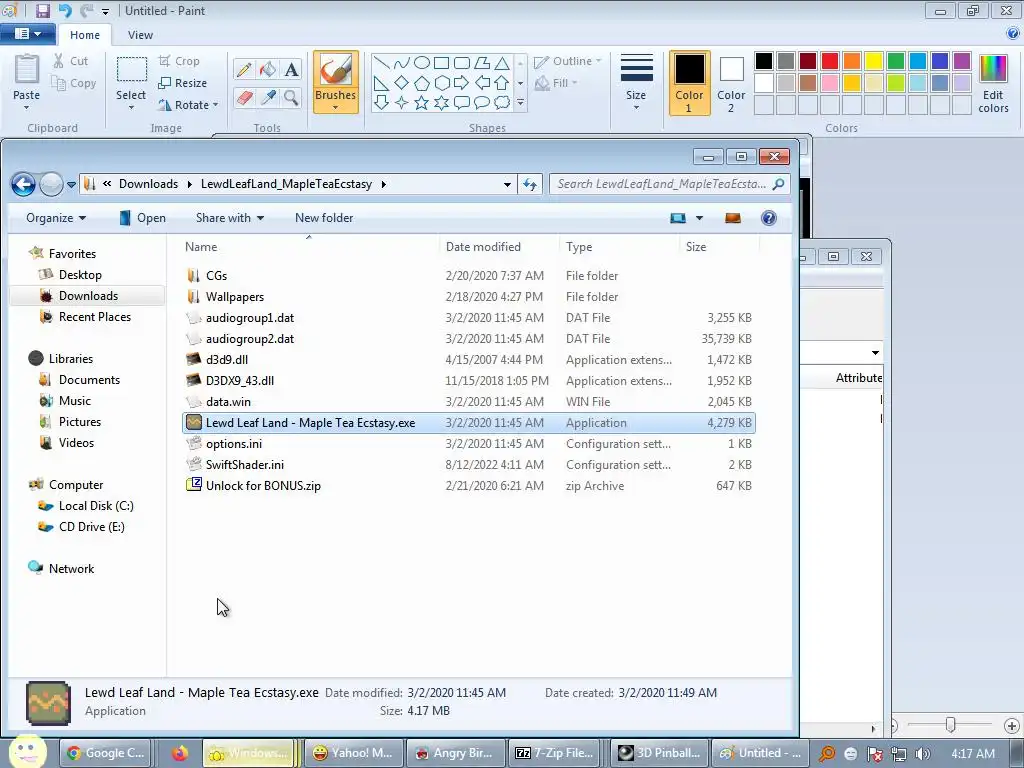Show the preview pane in Explorer
This screenshot has width=1024, height=768.
(x=733, y=218)
